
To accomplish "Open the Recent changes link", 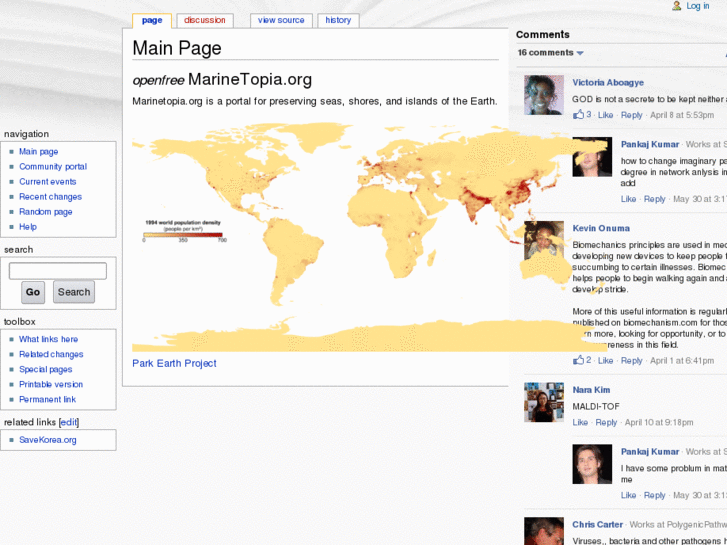I will coord(50,197).
